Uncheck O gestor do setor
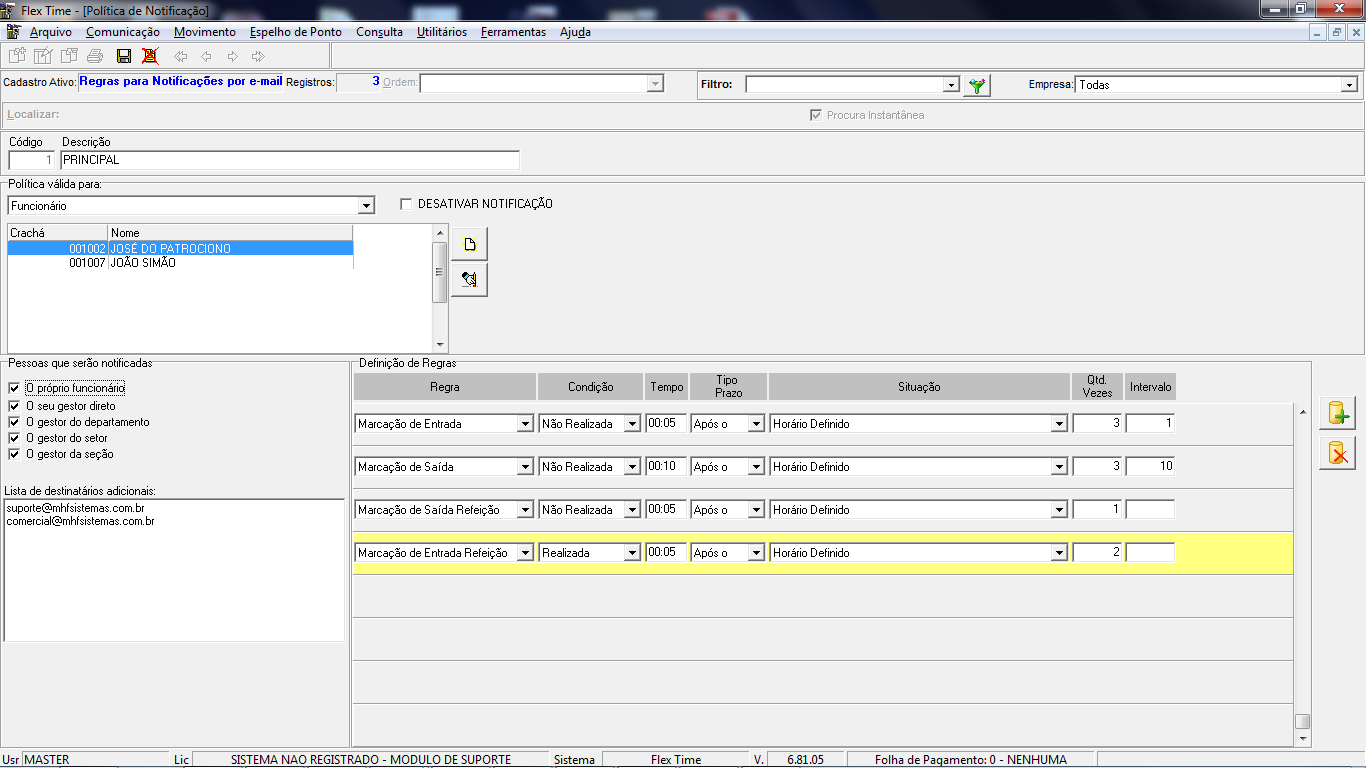The width and height of the screenshot is (1366, 768). [x=14, y=439]
